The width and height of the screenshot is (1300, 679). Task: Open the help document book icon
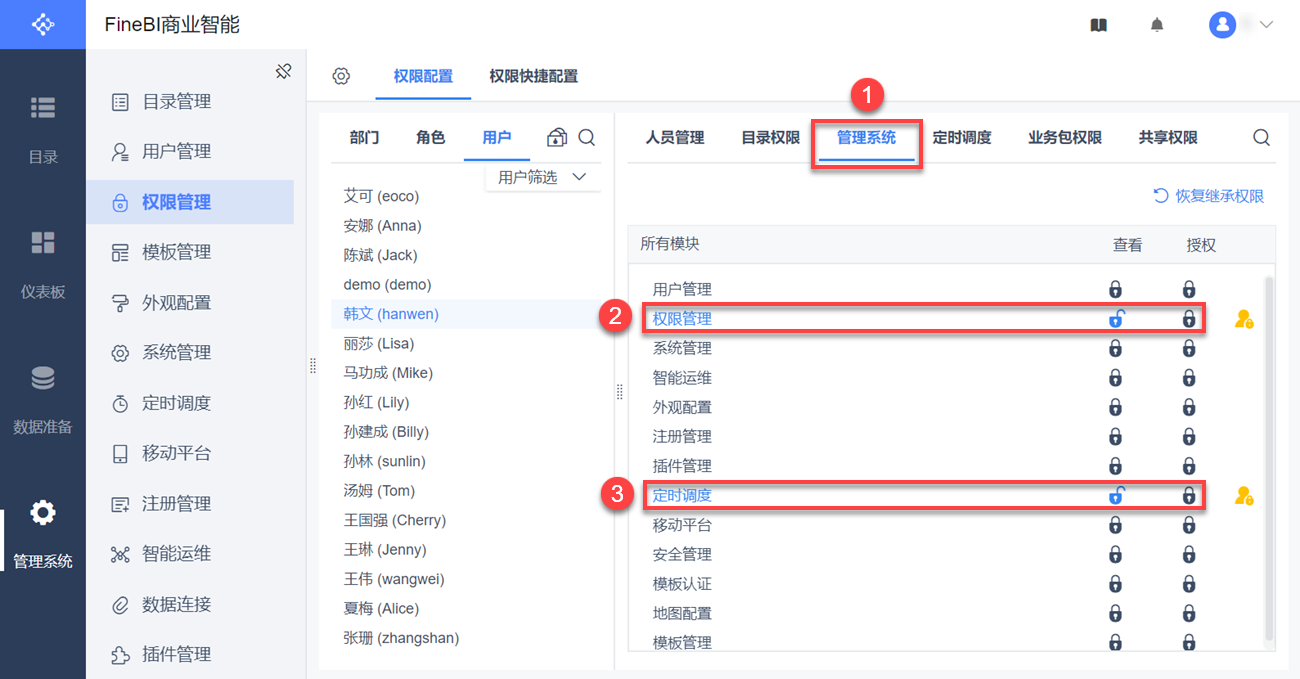pos(1098,25)
